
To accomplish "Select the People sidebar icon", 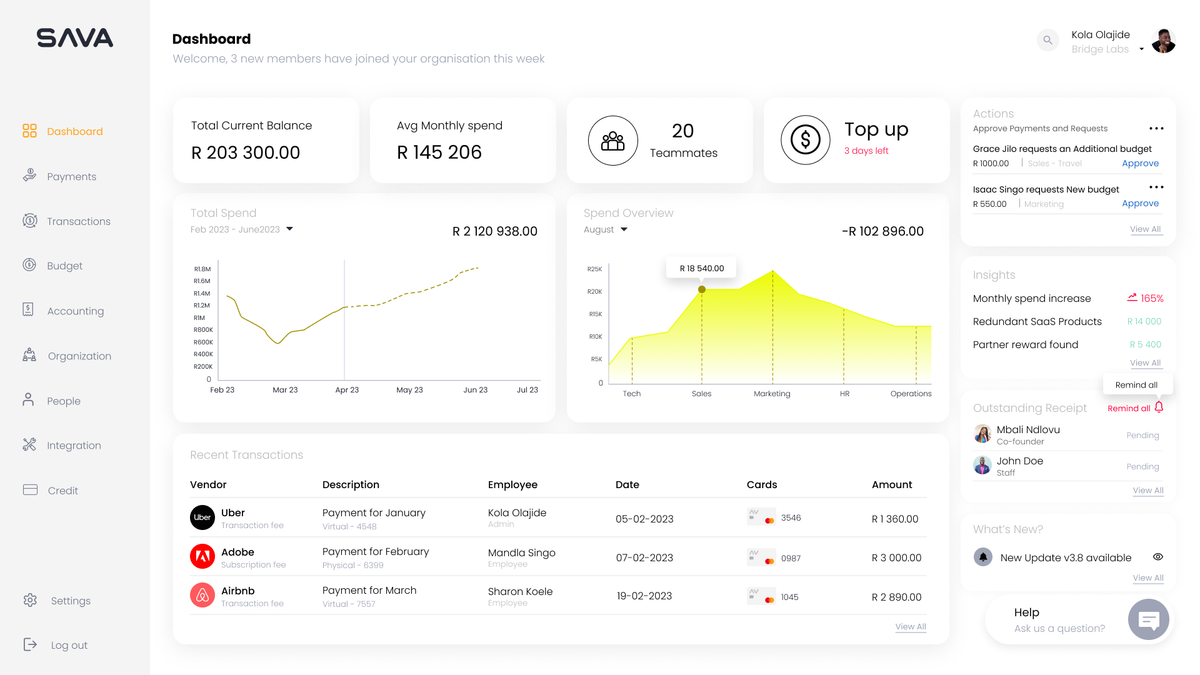I will point(30,400).
